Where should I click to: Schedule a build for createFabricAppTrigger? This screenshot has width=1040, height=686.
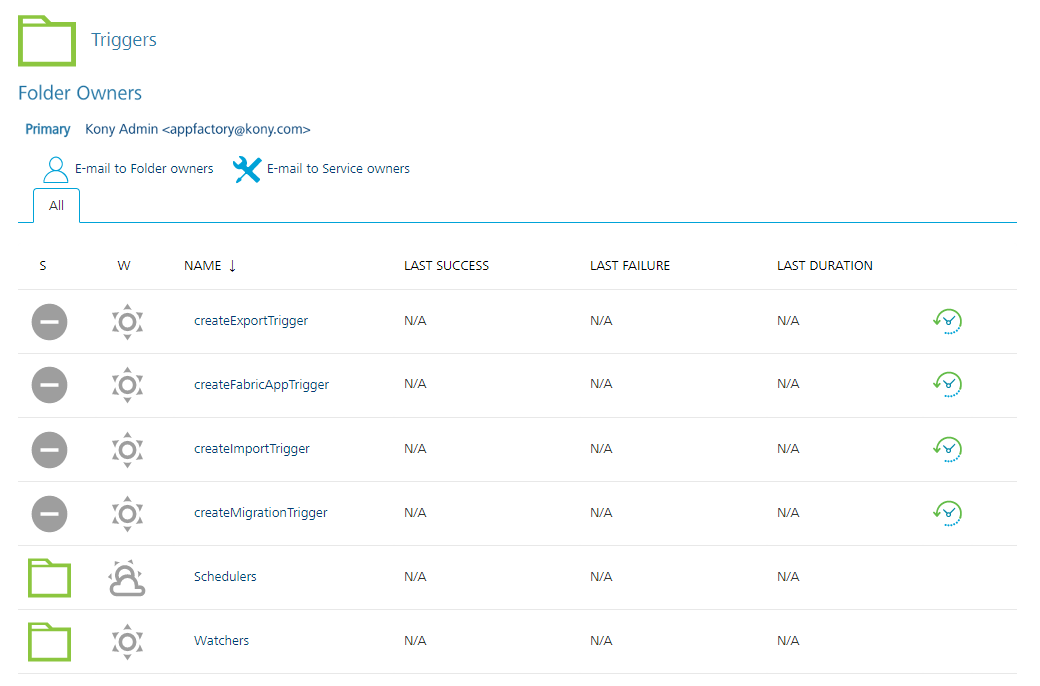pyautogui.click(x=947, y=384)
